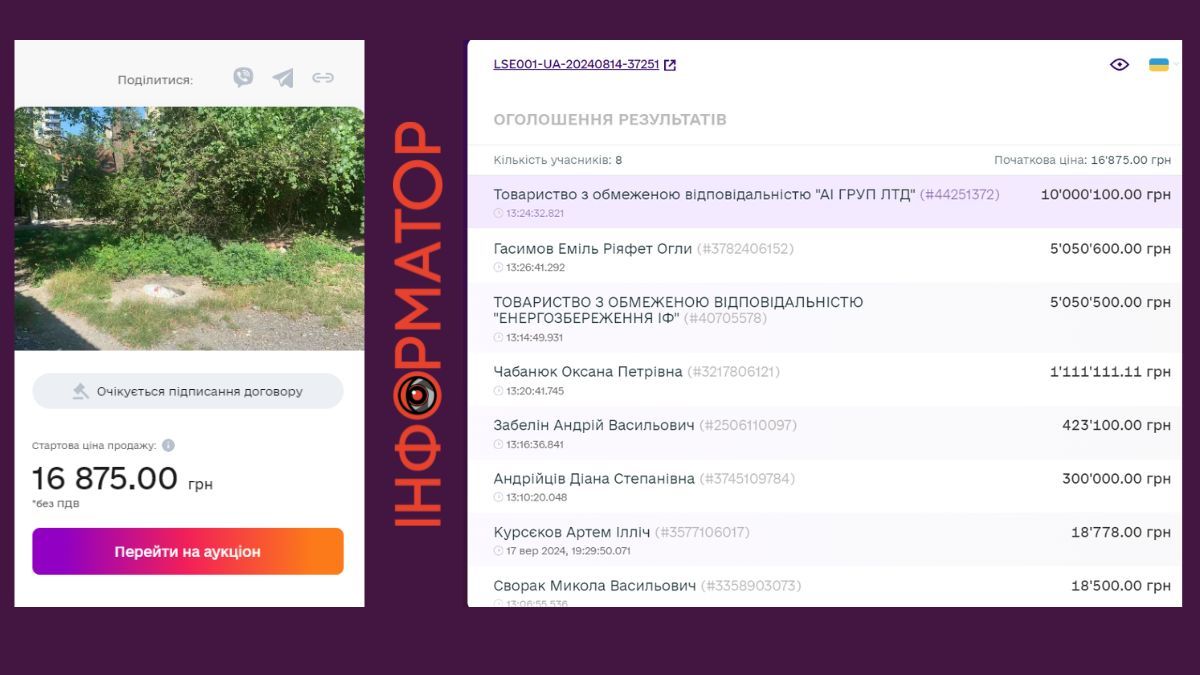Toggle the eye visibility icon in header
The image size is (1200, 675).
tap(1119, 65)
